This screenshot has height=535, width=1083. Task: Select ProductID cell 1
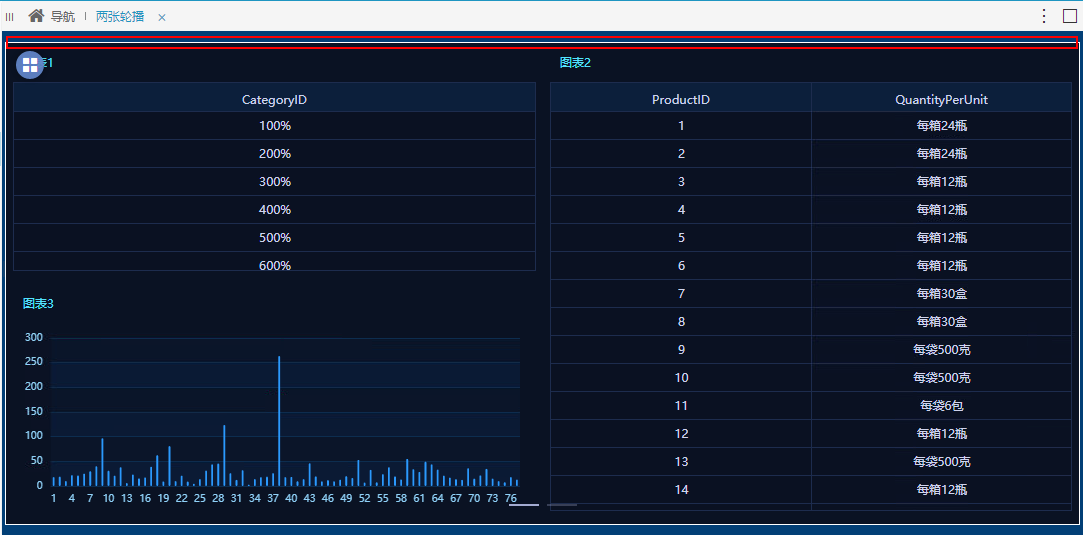681,126
